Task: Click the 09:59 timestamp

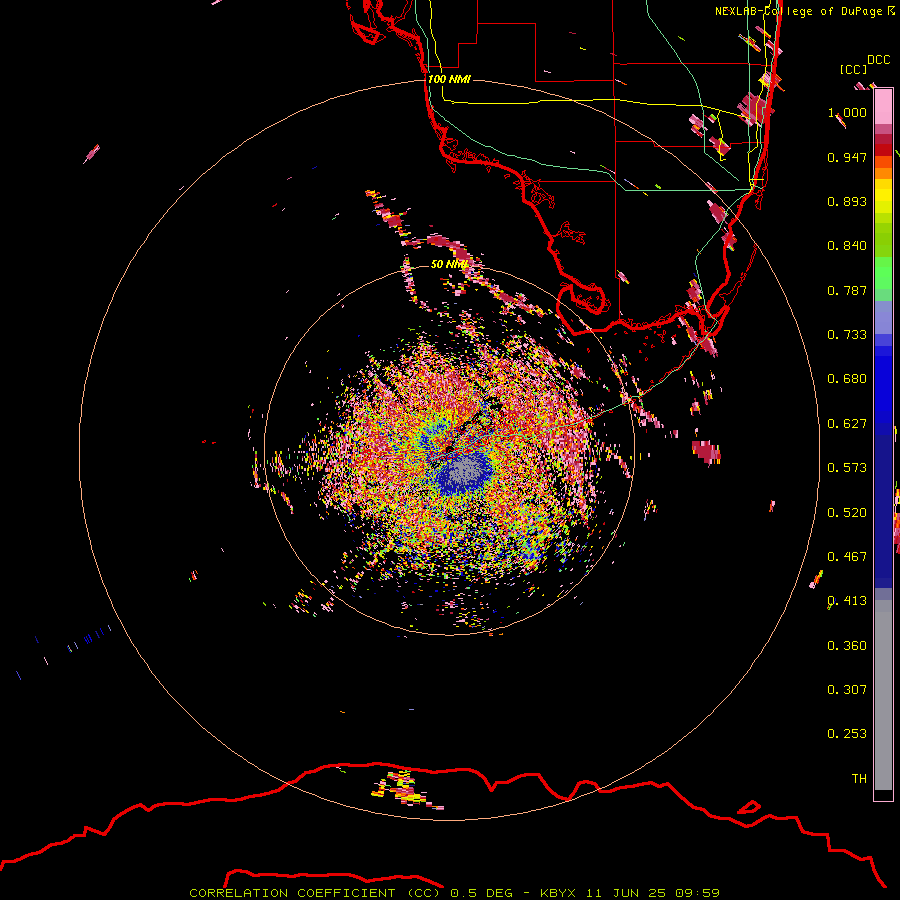Action: pos(697,893)
